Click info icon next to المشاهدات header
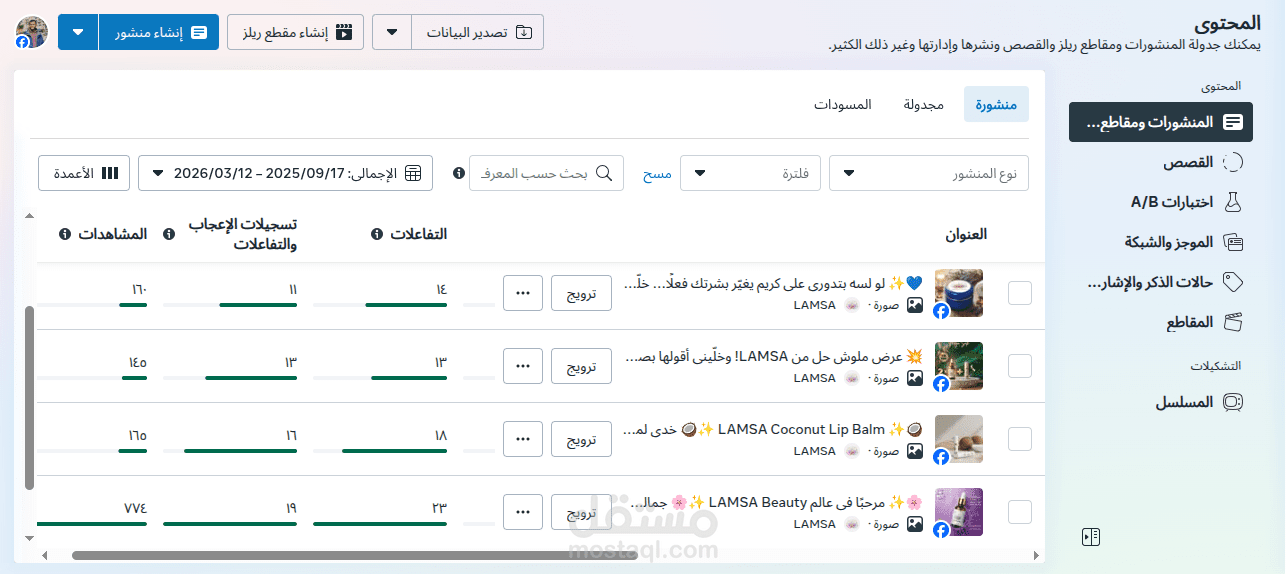This screenshot has height=574, width=1287. tap(65, 234)
